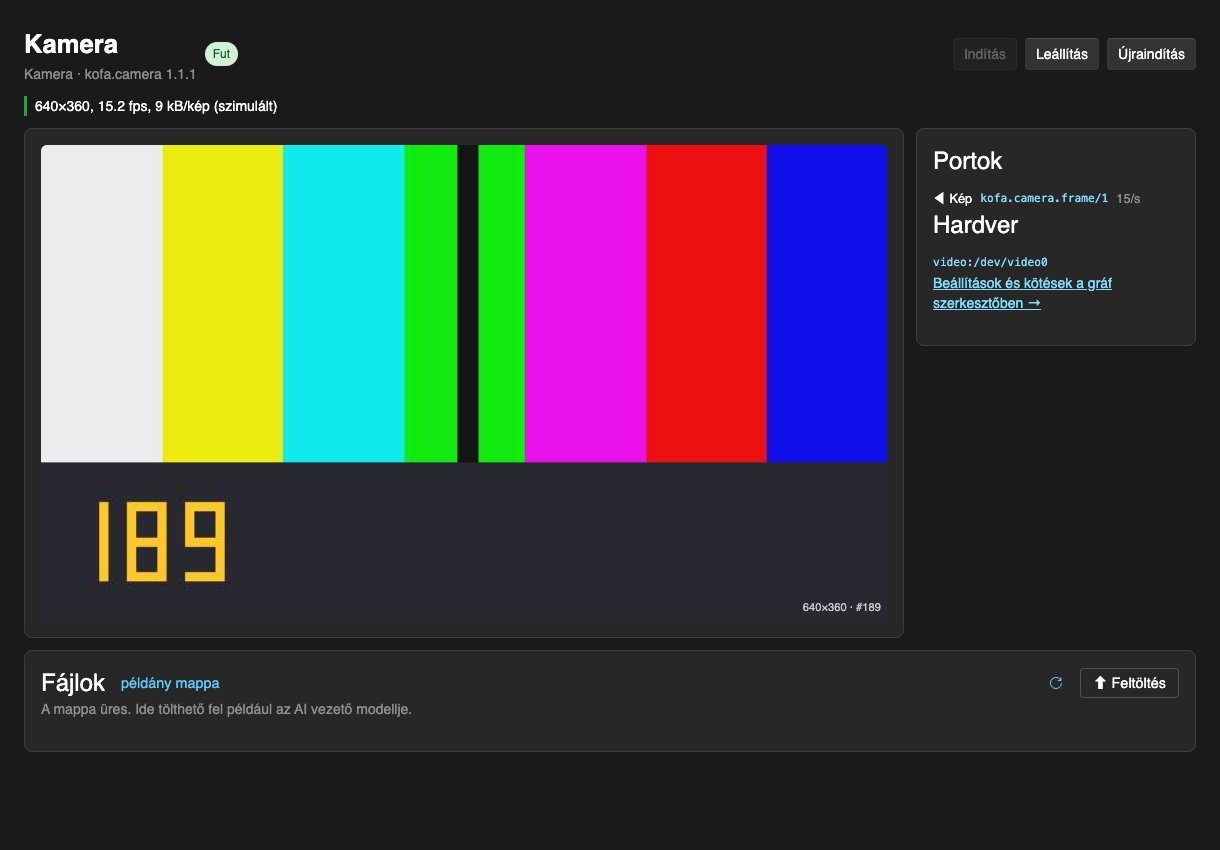This screenshot has width=1220, height=850.
Task: Click the Hardver heading
Action: point(976,224)
